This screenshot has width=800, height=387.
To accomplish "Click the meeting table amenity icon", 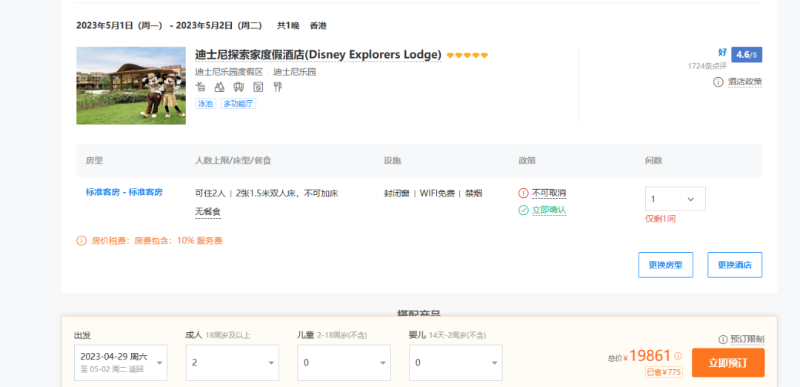I will pyautogui.click(x=239, y=87).
